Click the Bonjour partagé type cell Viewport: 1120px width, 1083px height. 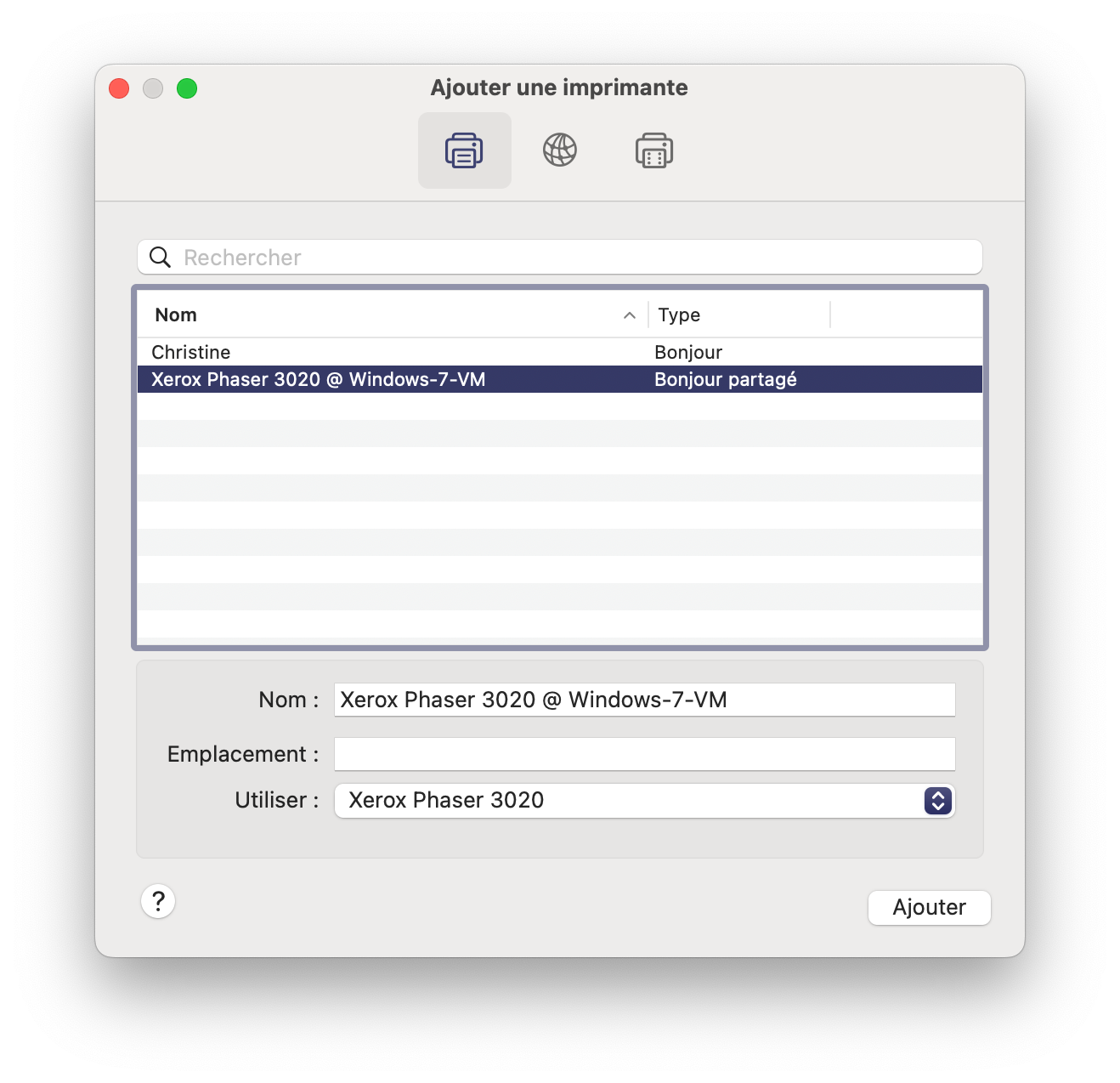(x=726, y=379)
